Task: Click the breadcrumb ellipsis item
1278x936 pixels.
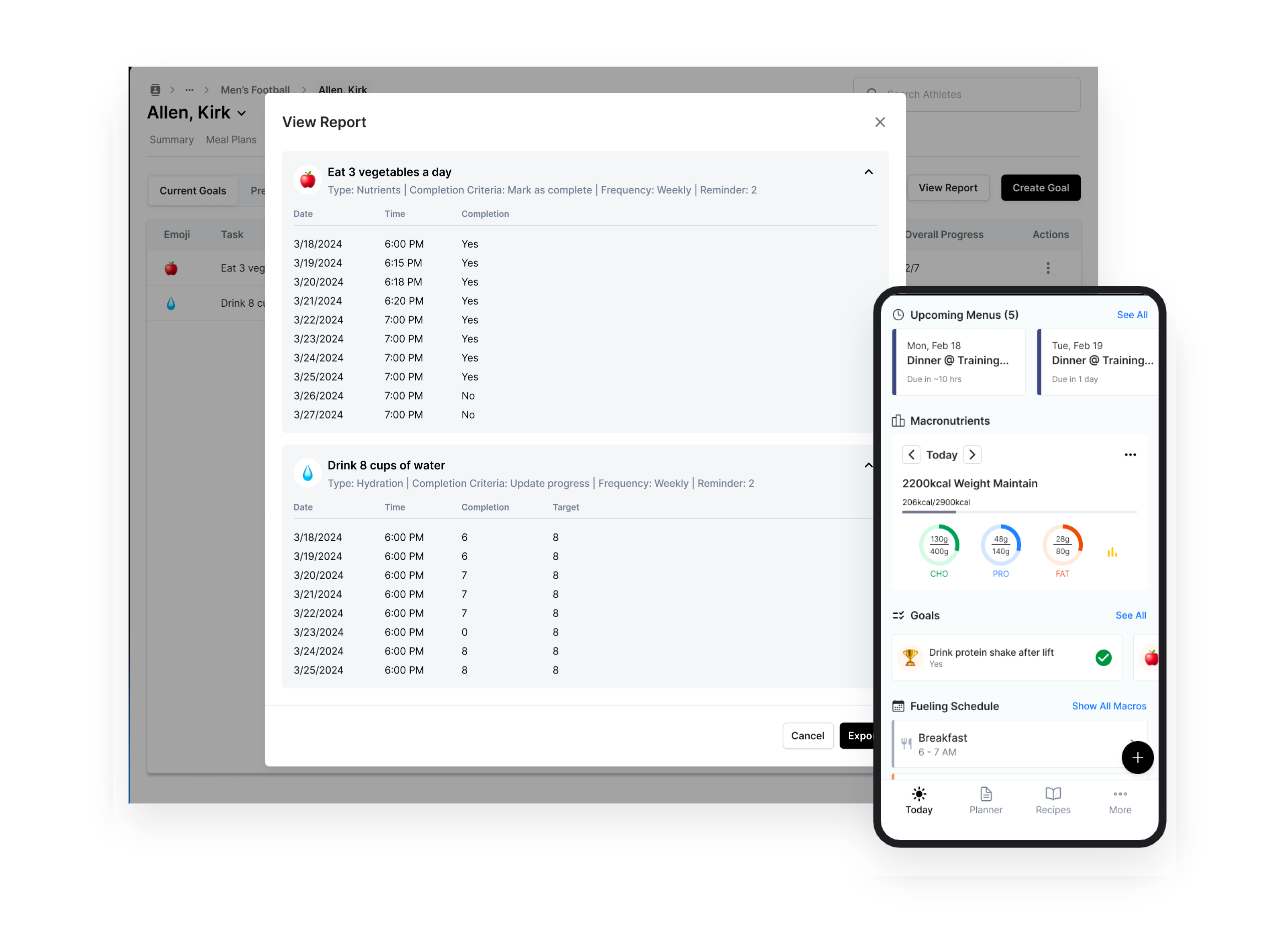Action: pyautogui.click(x=189, y=90)
